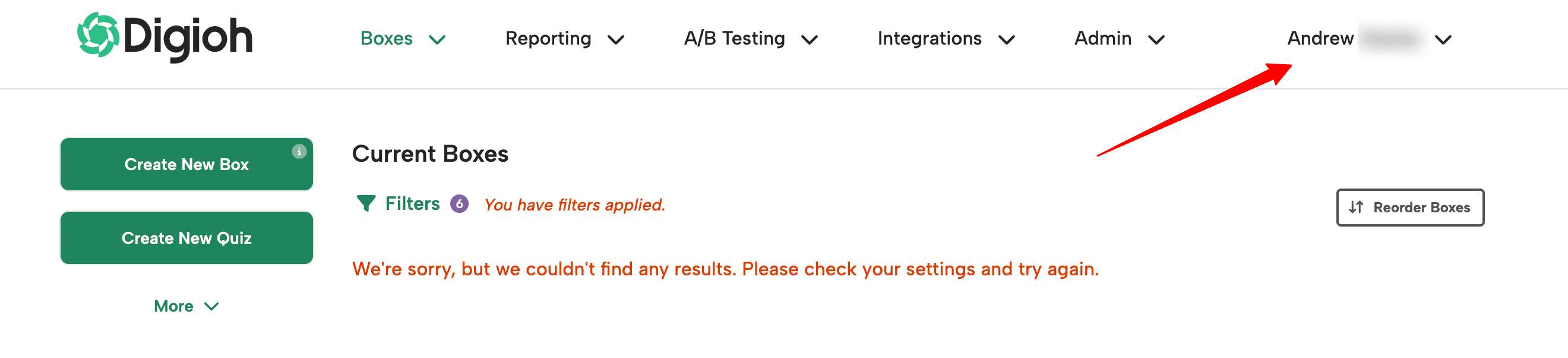Image resolution: width=1568 pixels, height=358 pixels.
Task: Open the Boxes menu
Action: [387, 39]
